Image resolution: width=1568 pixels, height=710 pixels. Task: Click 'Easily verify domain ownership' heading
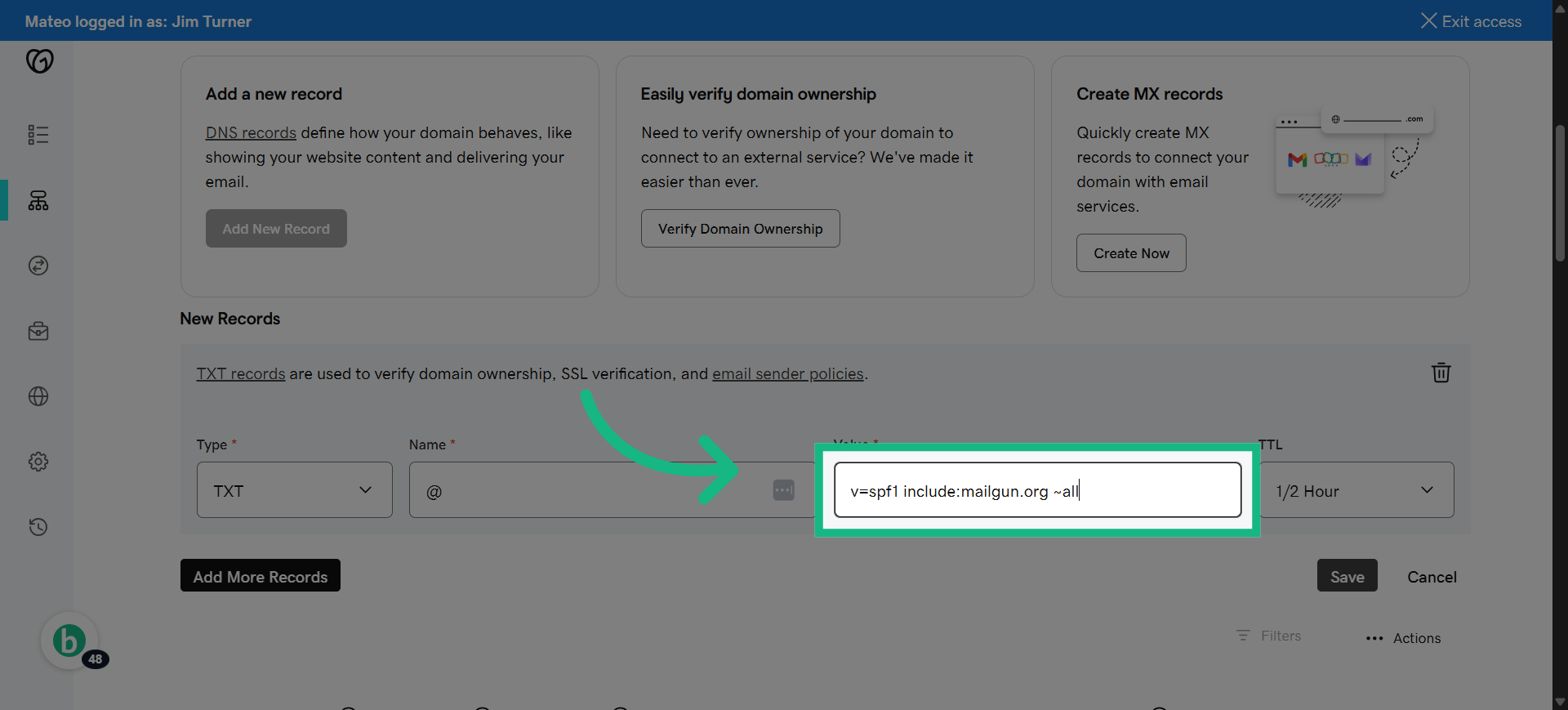(x=758, y=94)
